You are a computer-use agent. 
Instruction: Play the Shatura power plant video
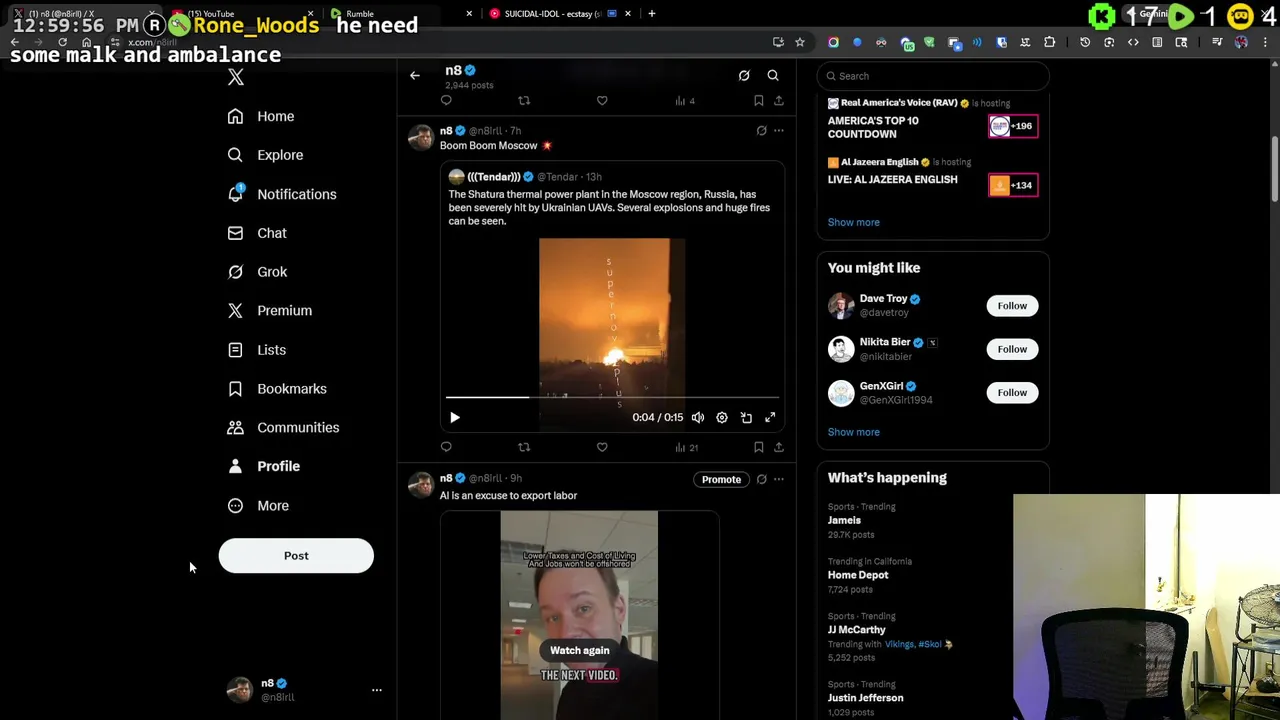tap(455, 418)
